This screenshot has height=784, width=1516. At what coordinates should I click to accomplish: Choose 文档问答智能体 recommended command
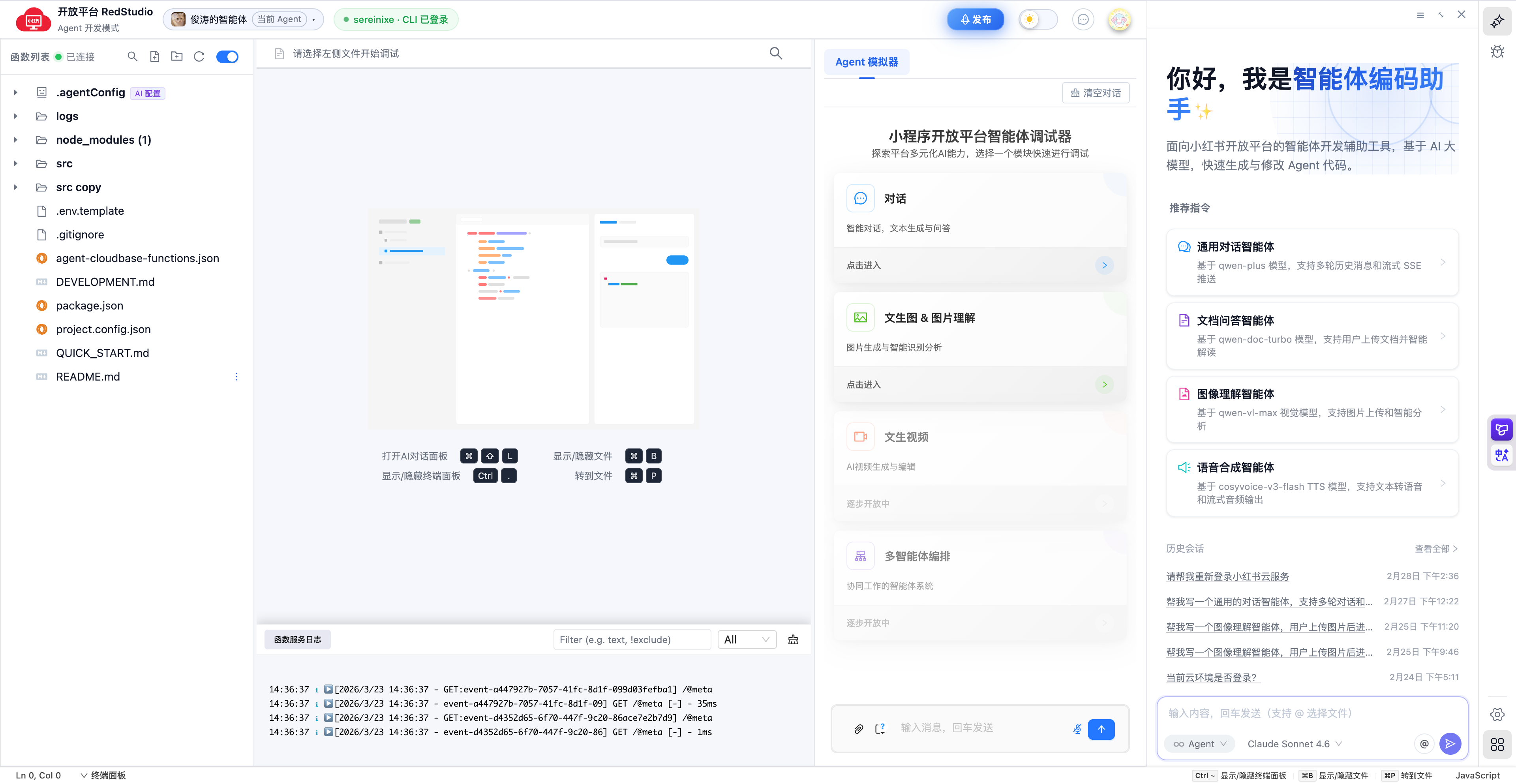point(1312,336)
